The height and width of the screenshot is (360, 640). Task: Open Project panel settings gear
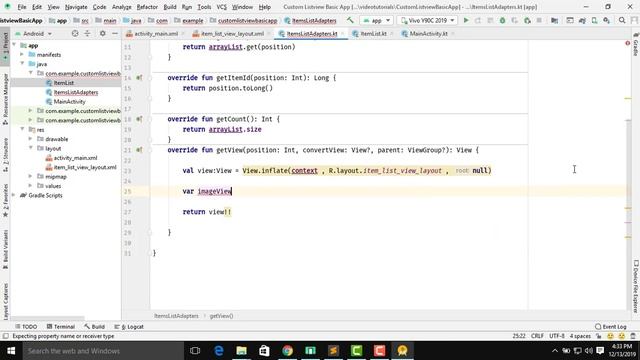click(x=102, y=33)
